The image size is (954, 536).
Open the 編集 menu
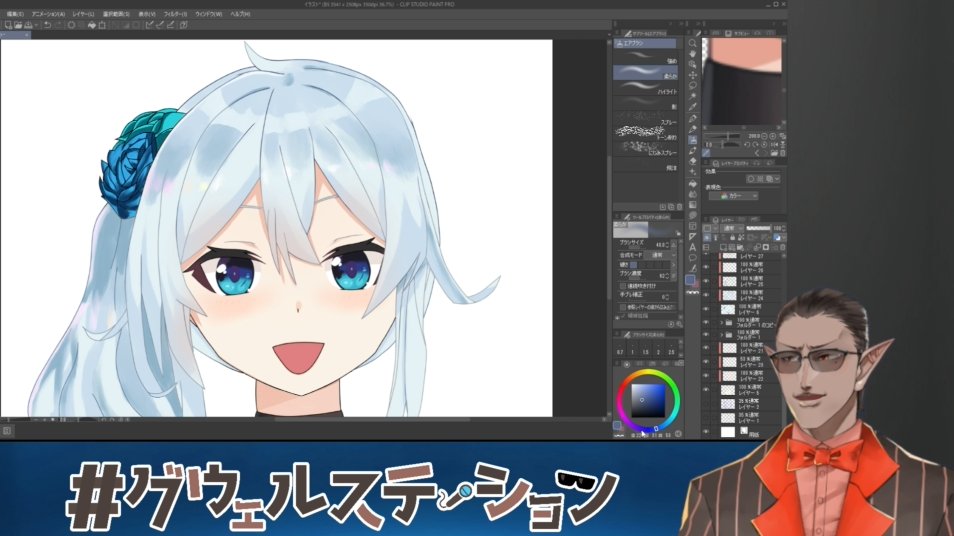[15, 13]
